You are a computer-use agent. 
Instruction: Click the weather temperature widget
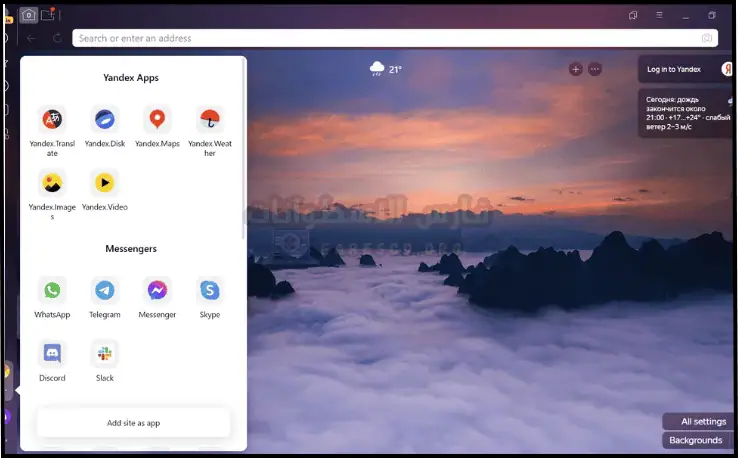(386, 69)
